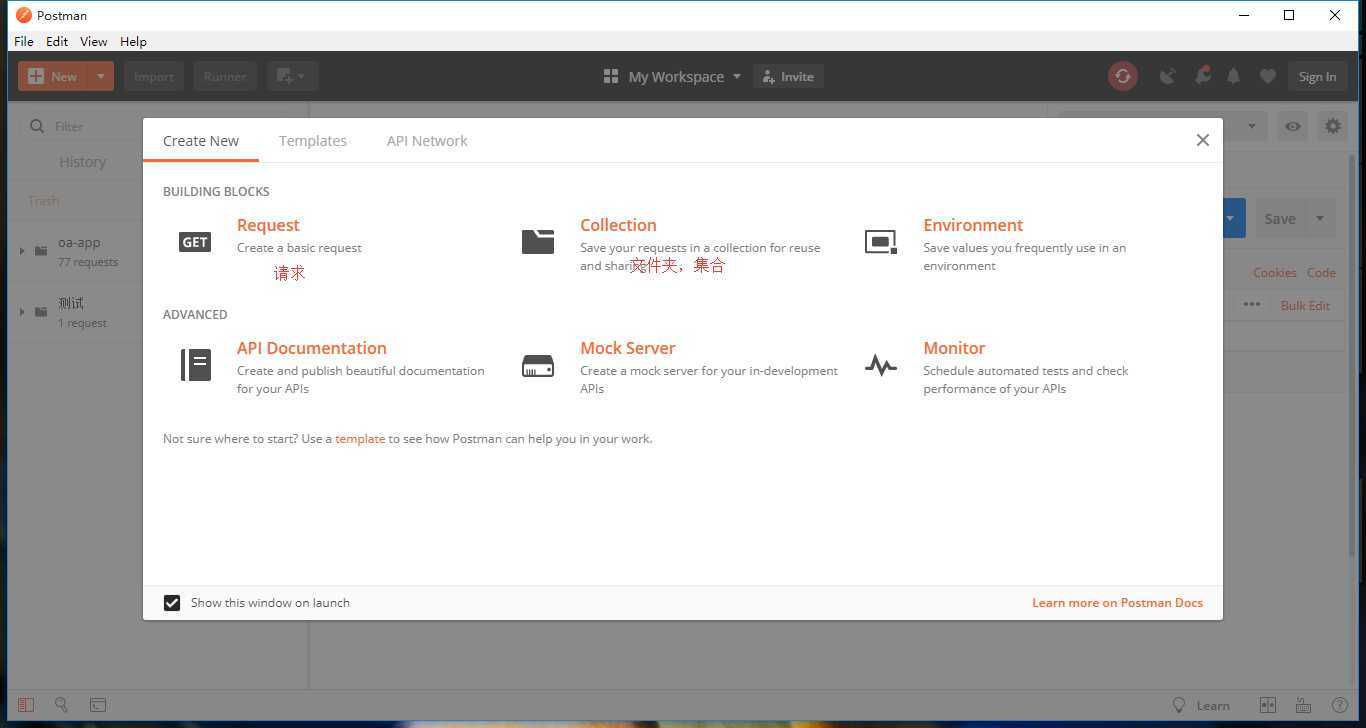This screenshot has width=1366, height=728.
Task: Click the API Documentation link
Action: [312, 348]
